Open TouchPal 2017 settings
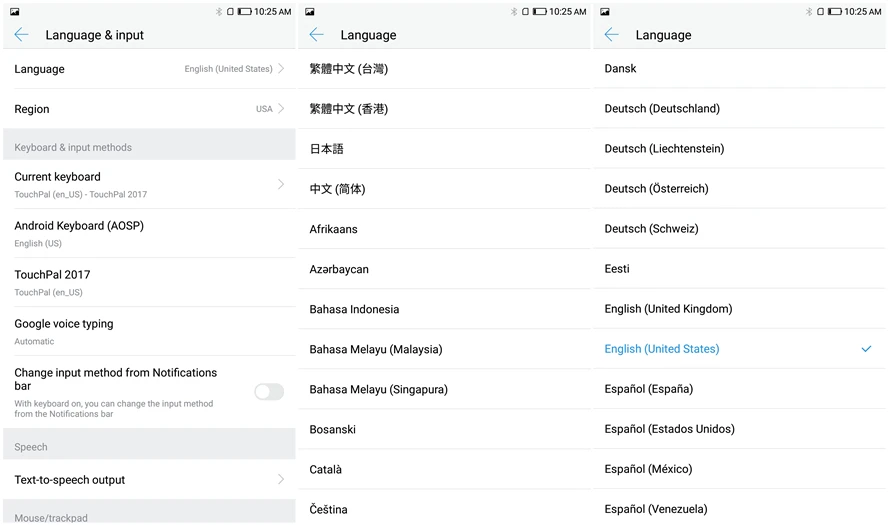This screenshot has width=888, height=525. pyautogui.click(x=149, y=283)
